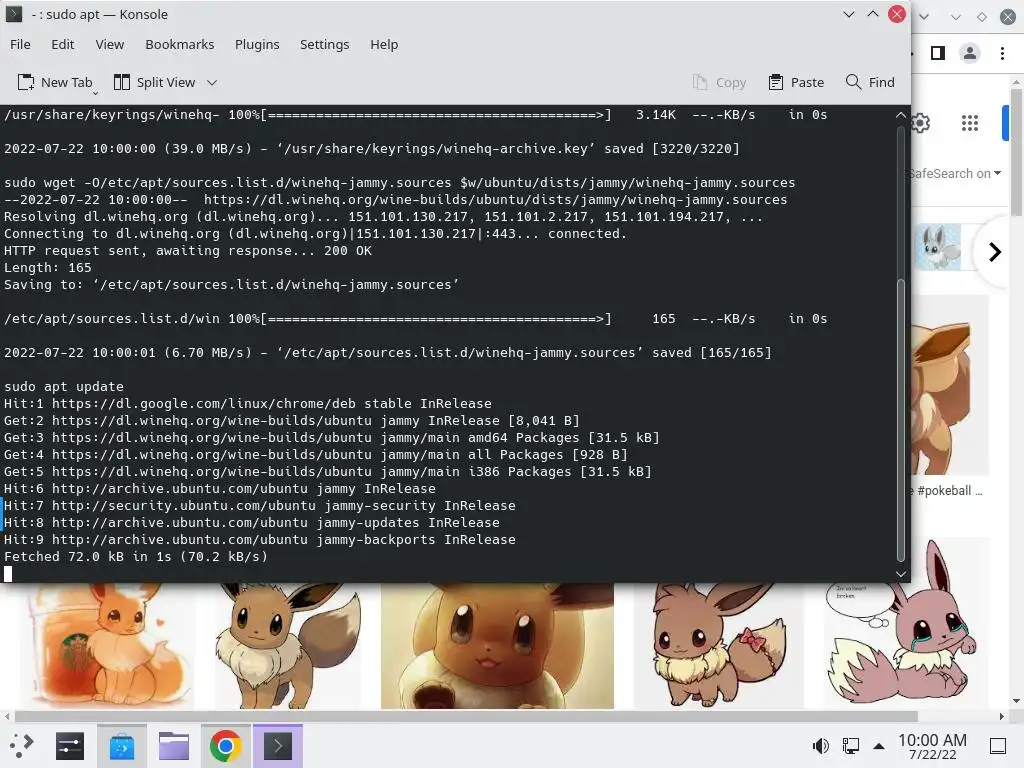
Task: Open the Chrome profile avatar
Action: [970, 53]
